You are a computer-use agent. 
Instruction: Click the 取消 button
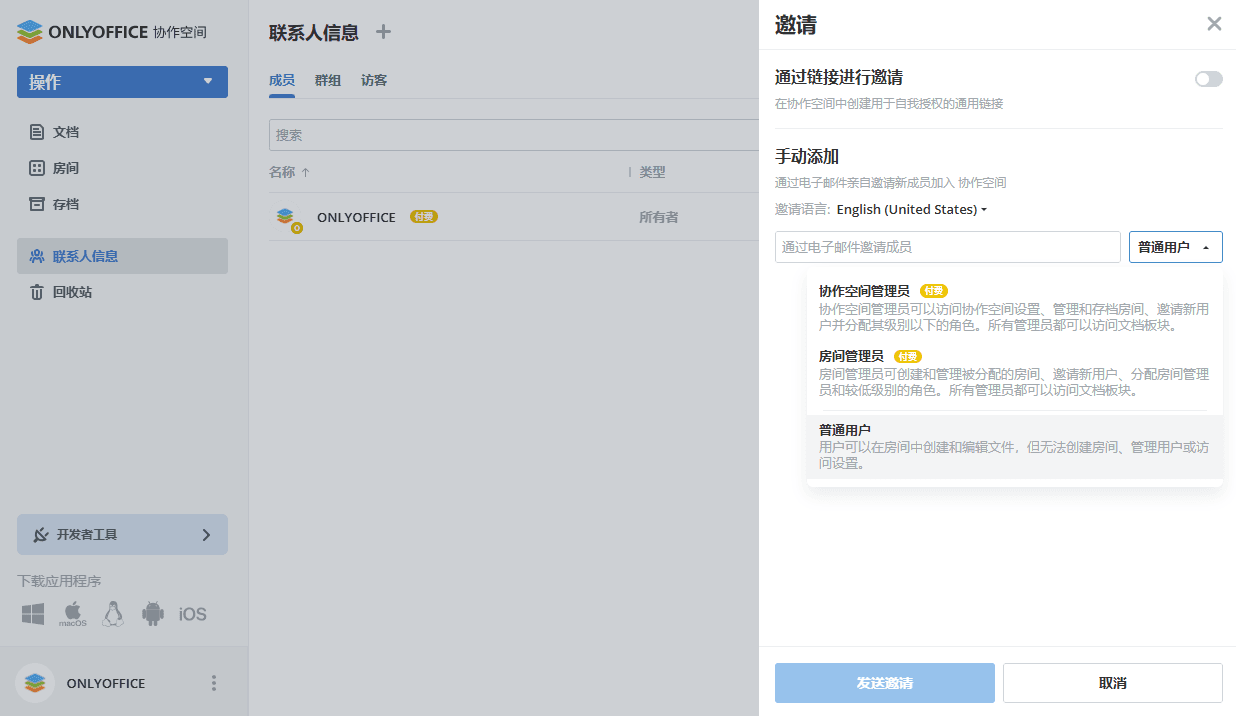coord(1113,683)
